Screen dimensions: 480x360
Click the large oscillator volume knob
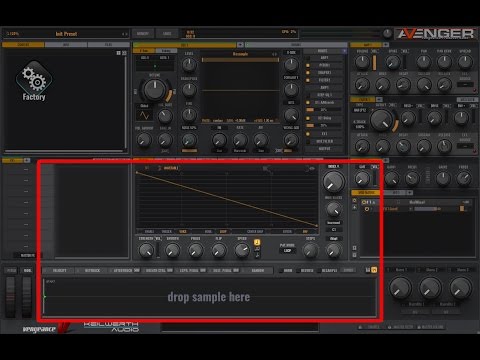155,90
